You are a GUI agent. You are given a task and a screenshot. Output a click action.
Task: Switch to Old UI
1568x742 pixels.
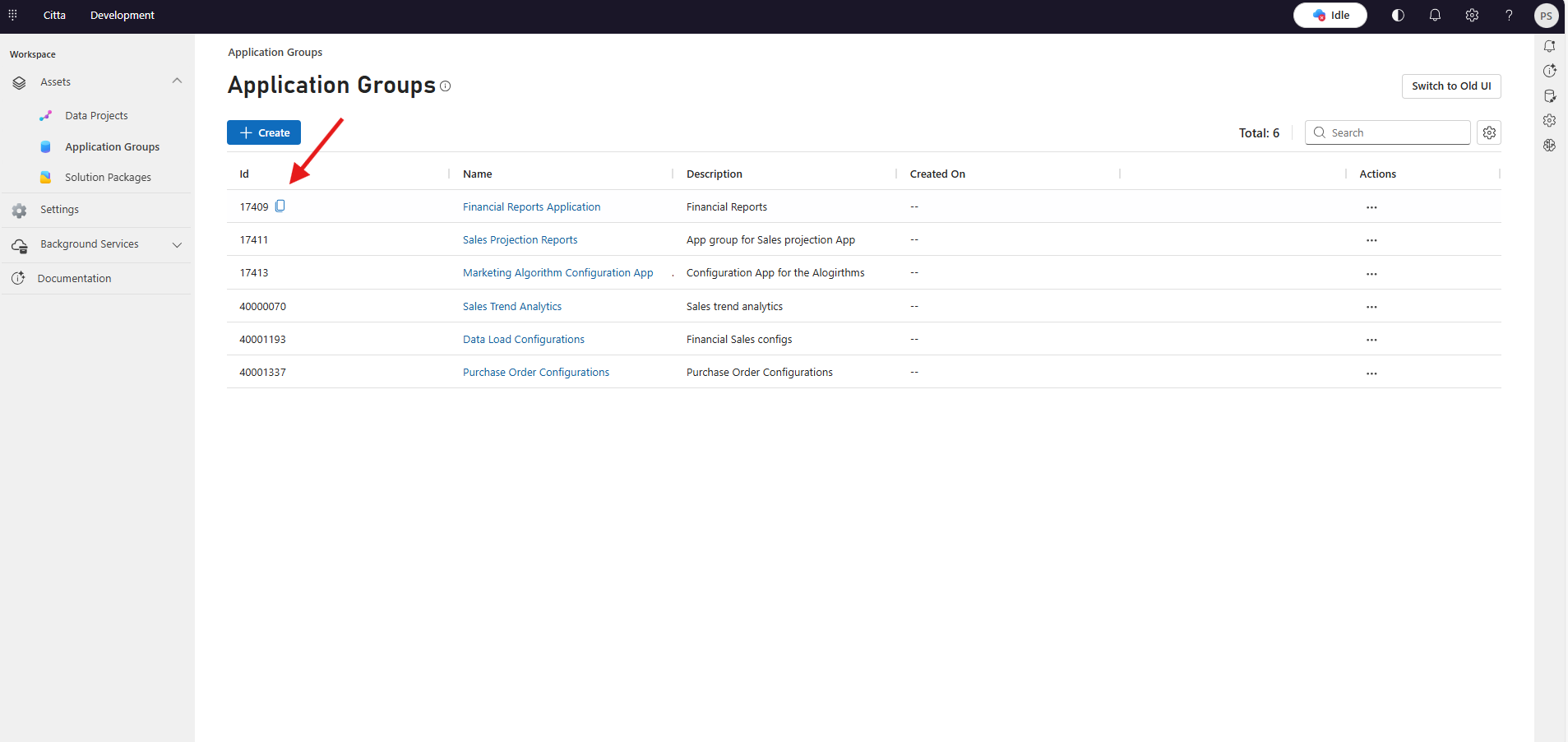(x=1451, y=86)
